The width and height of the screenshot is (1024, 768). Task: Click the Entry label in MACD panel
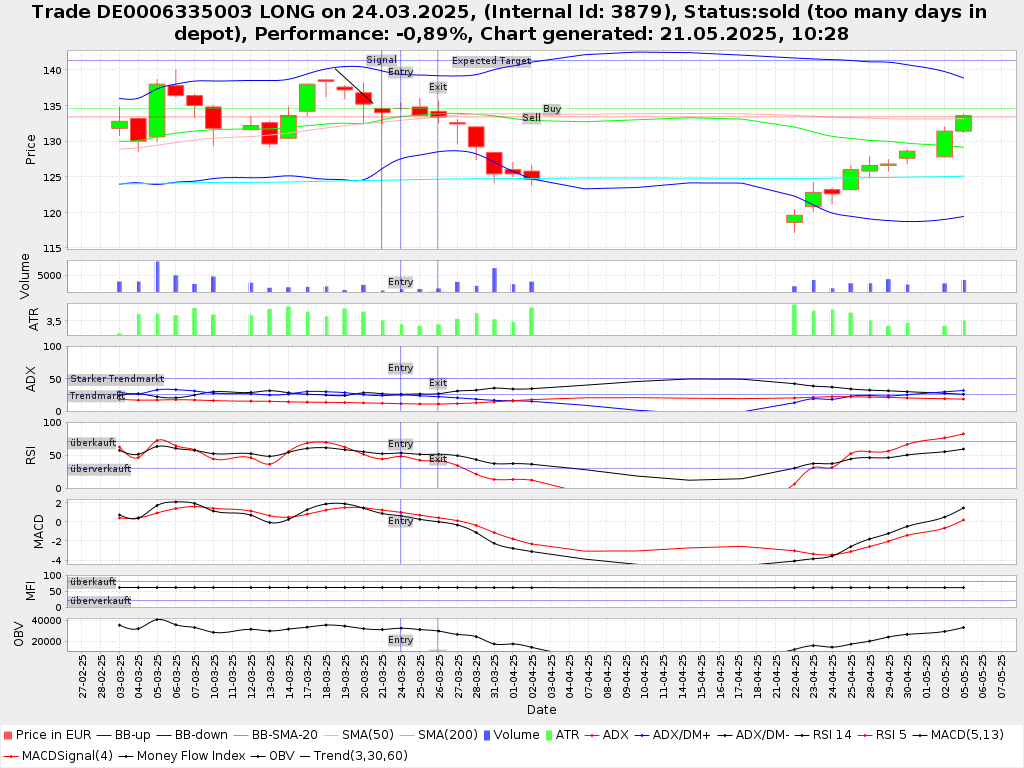click(400, 521)
